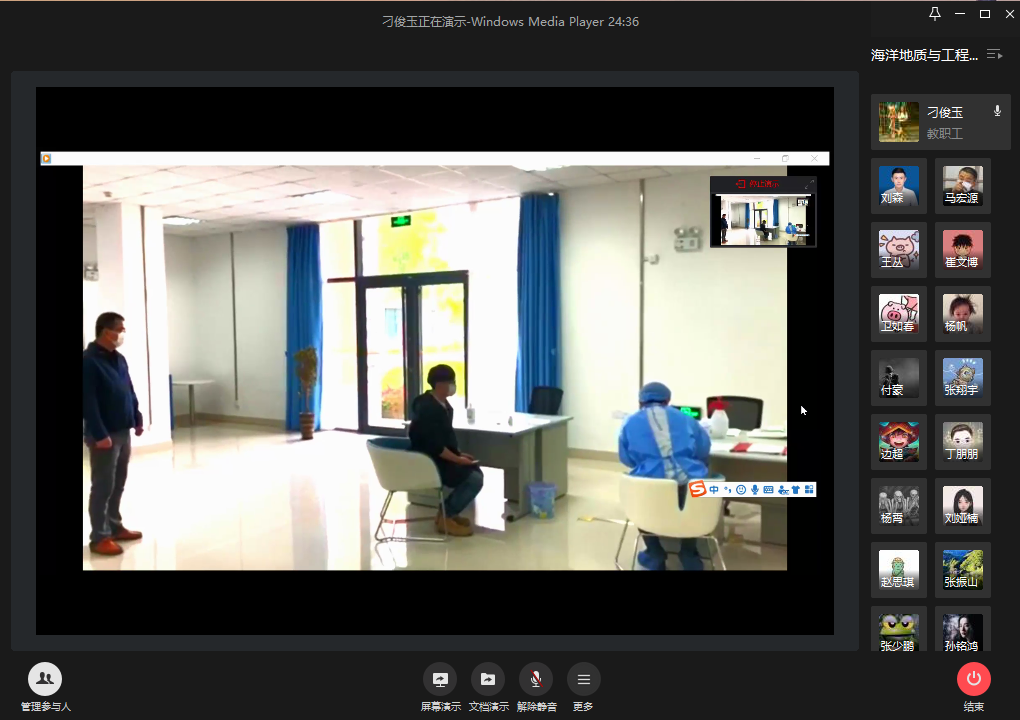The image size is (1020, 720).
Task: Open the 更多 (more) menu
Action: tap(584, 679)
